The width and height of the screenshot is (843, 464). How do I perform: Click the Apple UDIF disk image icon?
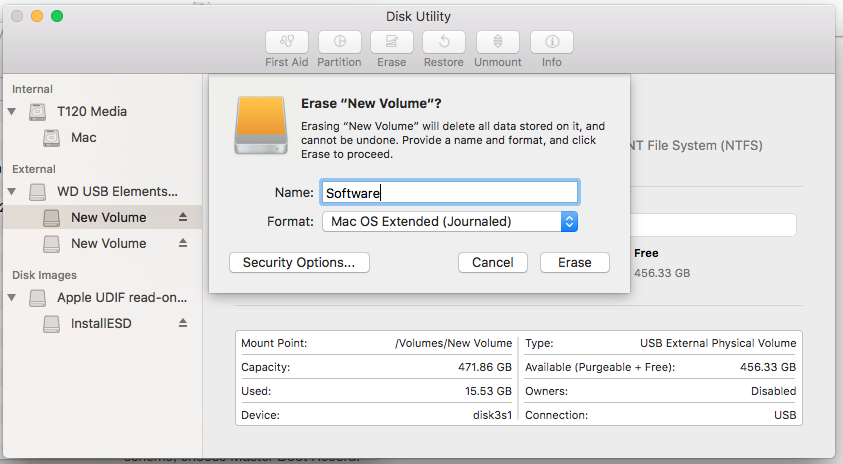coord(38,298)
